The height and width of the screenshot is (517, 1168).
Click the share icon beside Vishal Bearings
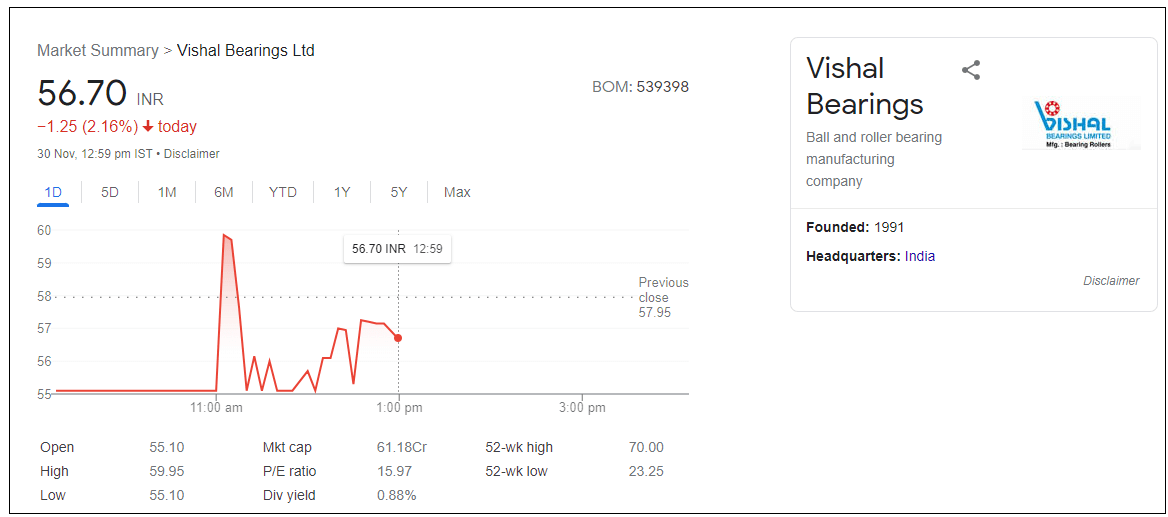pos(970,70)
